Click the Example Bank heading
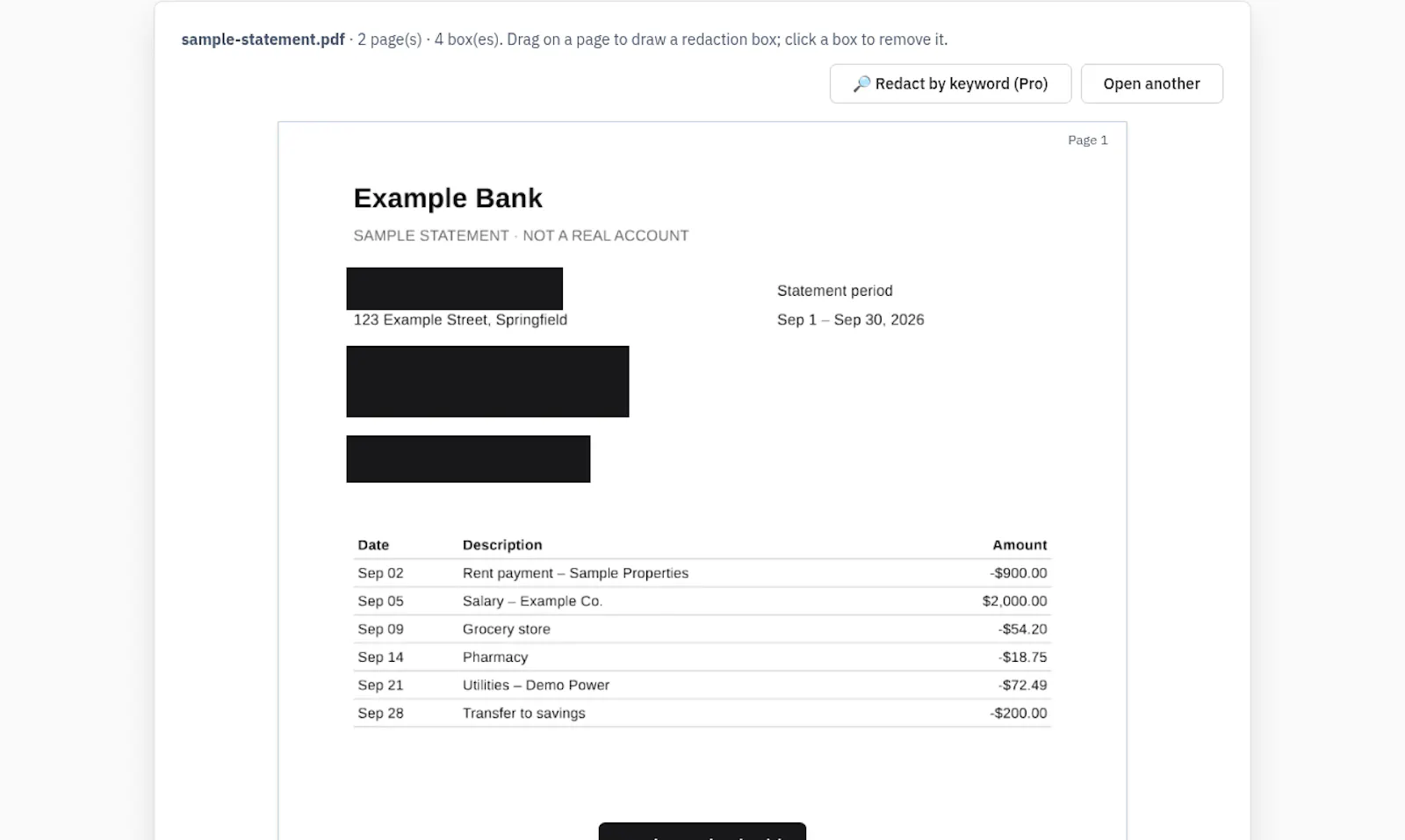The image size is (1405, 840). point(448,198)
